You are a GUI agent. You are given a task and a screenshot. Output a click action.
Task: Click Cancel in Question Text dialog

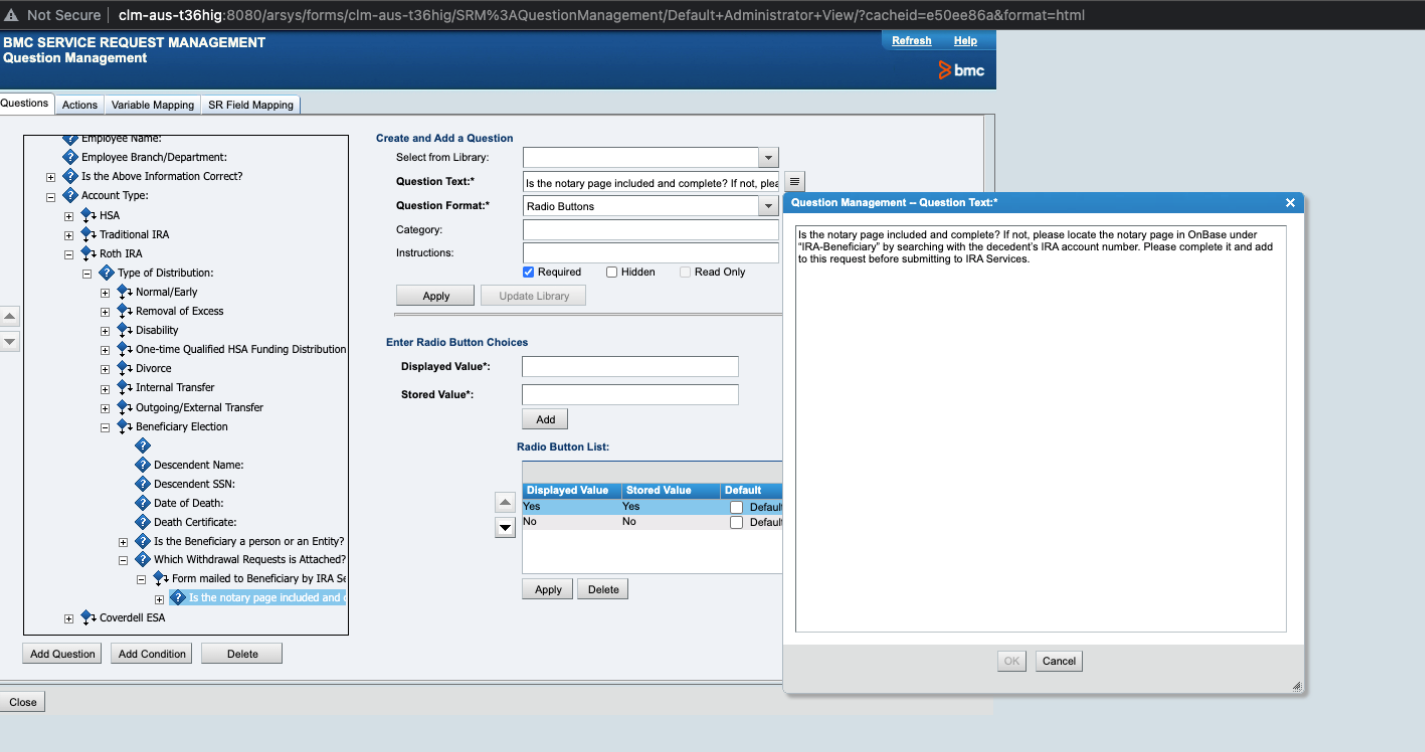click(x=1059, y=661)
